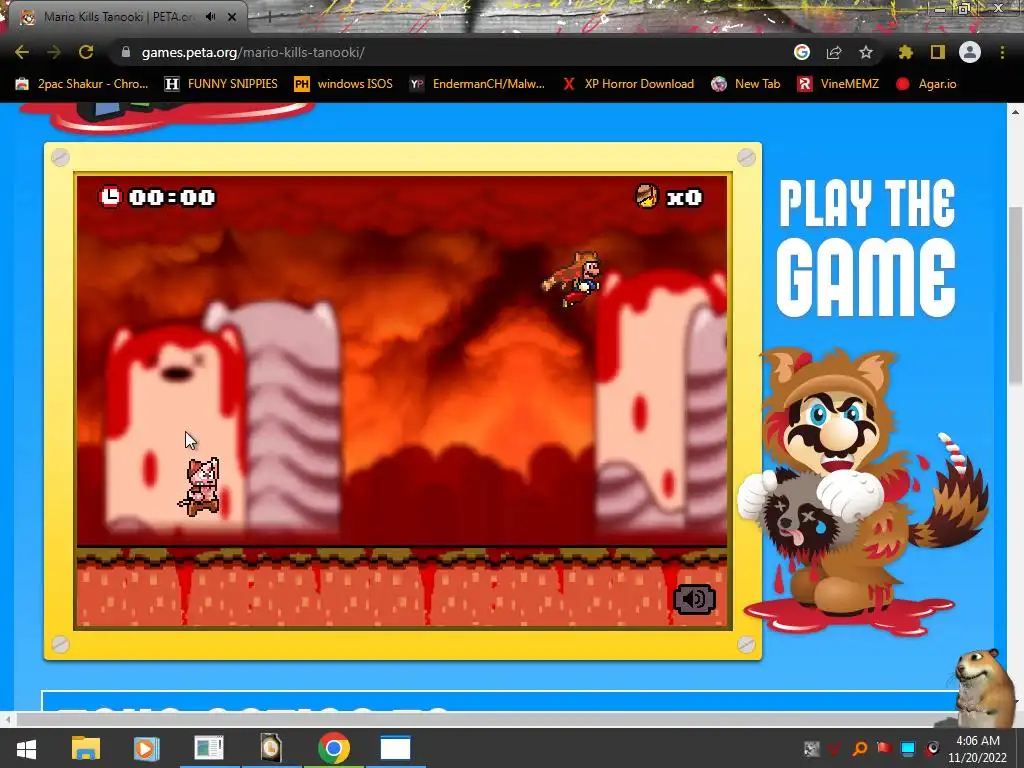Viewport: 1024px width, 768px height.
Task: Open the FUNNY SNIPPIES bookmark
Action: pos(221,84)
